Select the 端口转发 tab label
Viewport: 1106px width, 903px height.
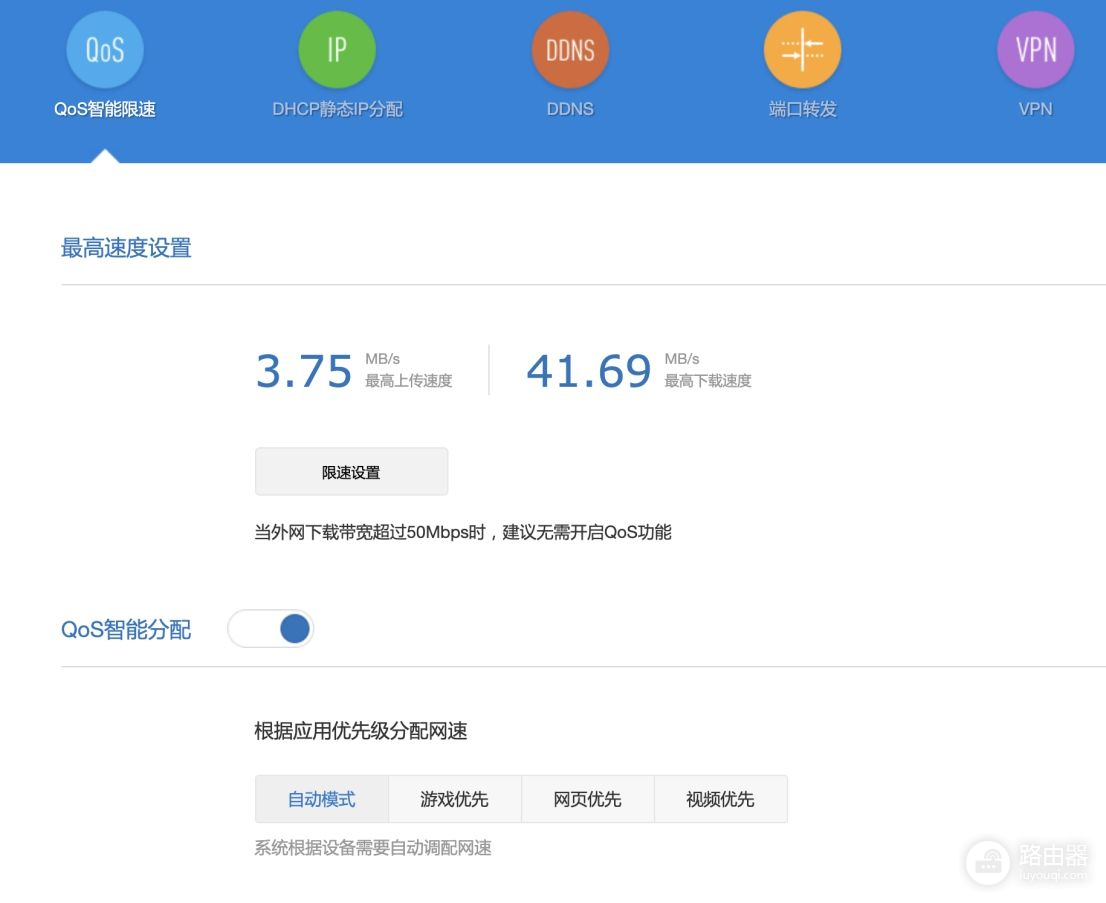click(x=802, y=109)
